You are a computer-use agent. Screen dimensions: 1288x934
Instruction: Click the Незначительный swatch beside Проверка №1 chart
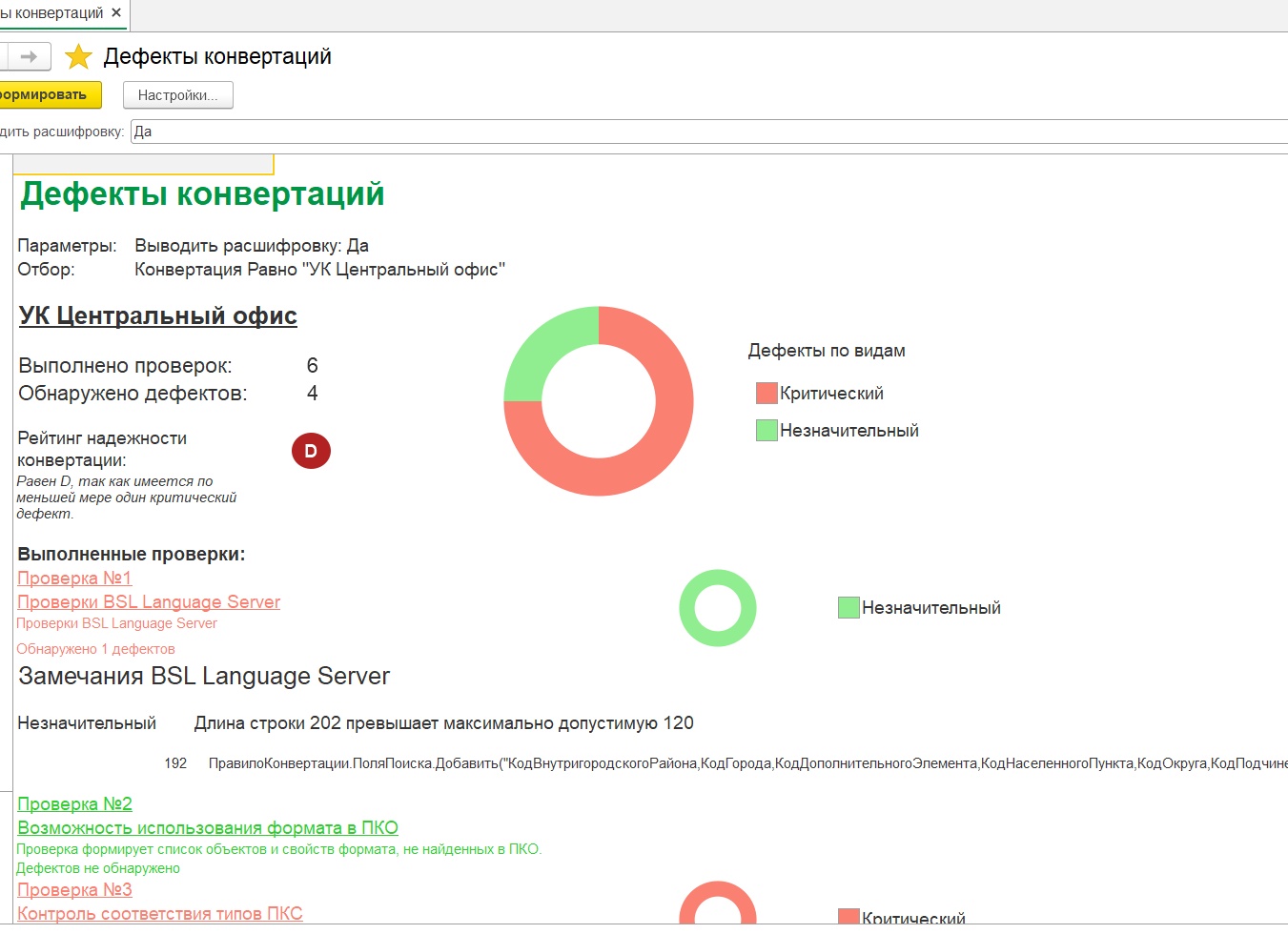tap(848, 608)
